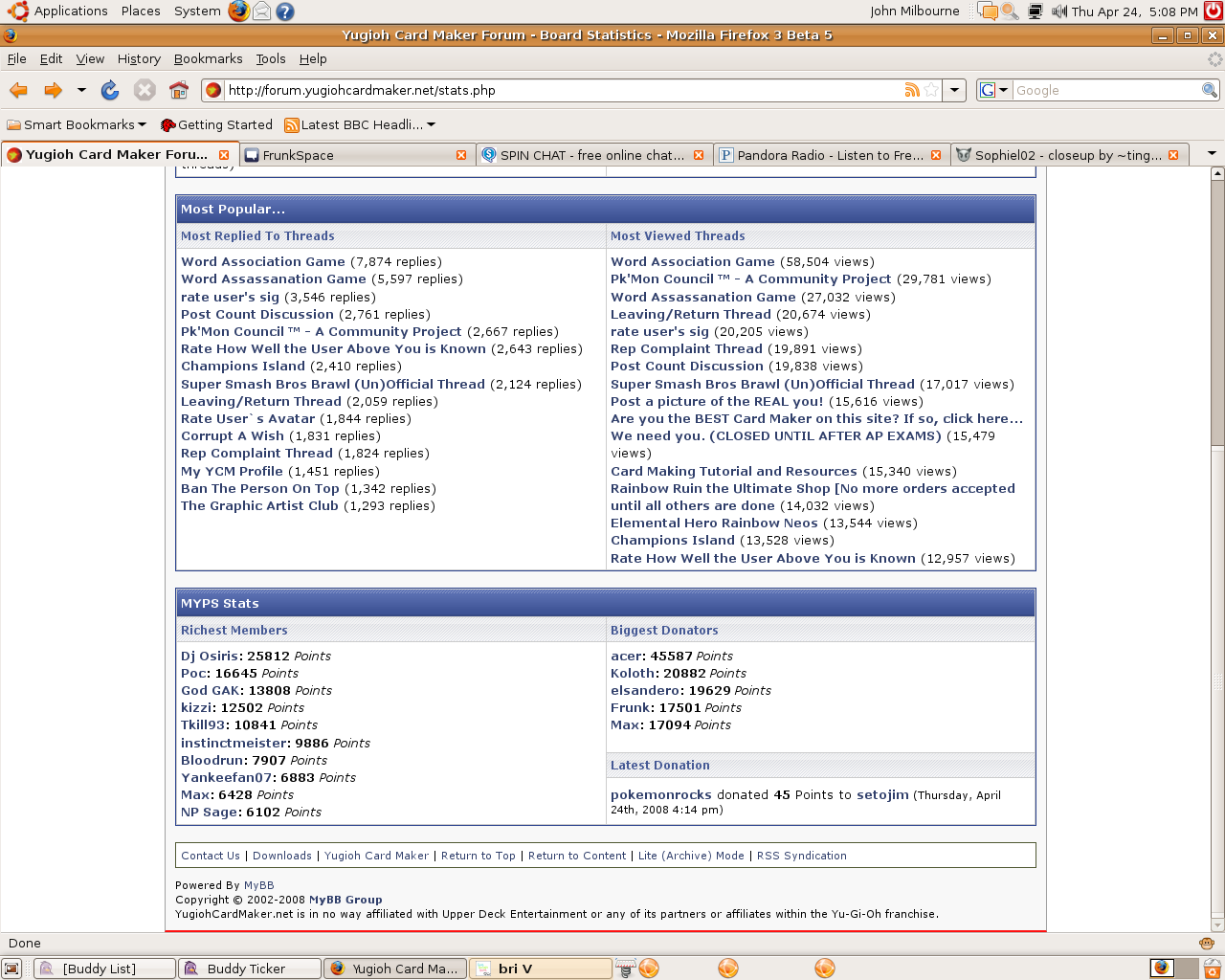Open Buddy Ticker from the taskbar
This screenshot has height=980, width=1225.
(x=249, y=969)
